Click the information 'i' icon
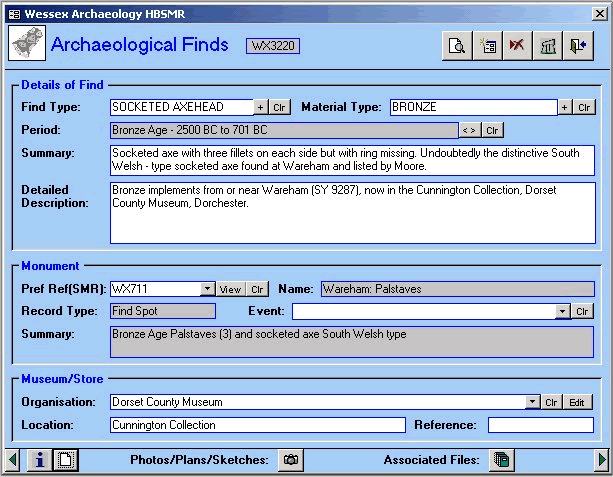 click(x=39, y=460)
